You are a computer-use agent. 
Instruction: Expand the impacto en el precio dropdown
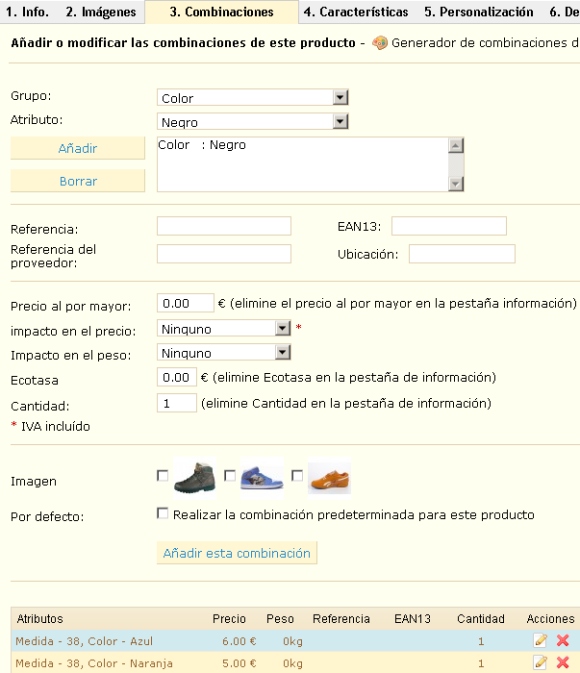pos(224,329)
